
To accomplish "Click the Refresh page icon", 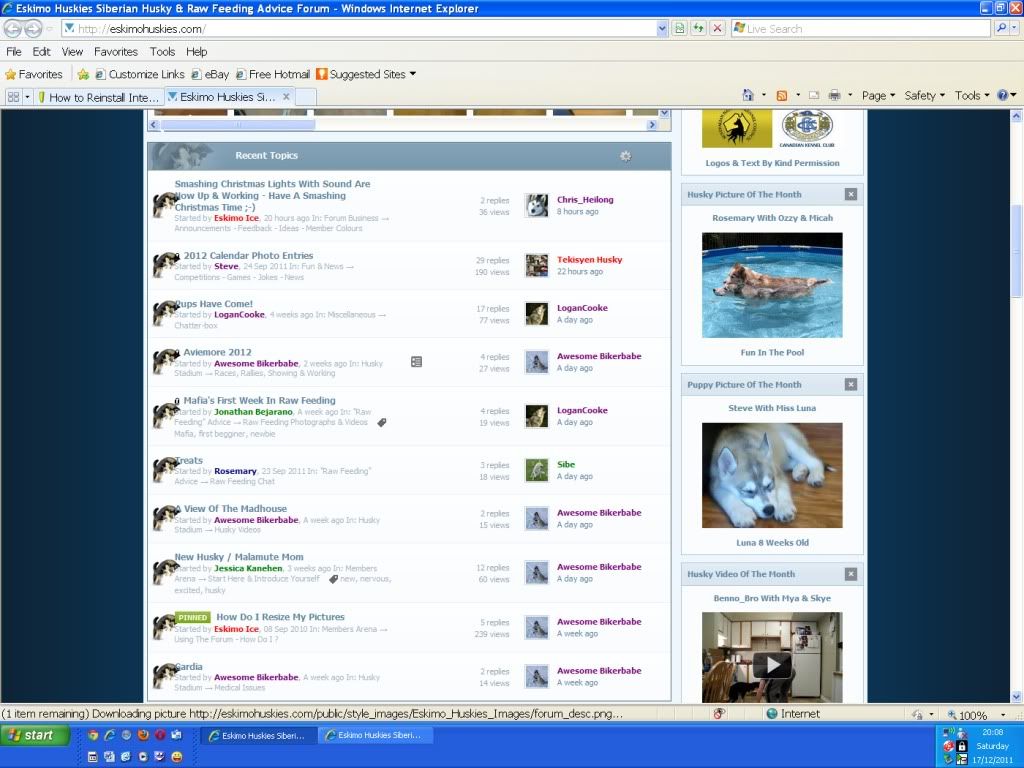I will (698, 28).
